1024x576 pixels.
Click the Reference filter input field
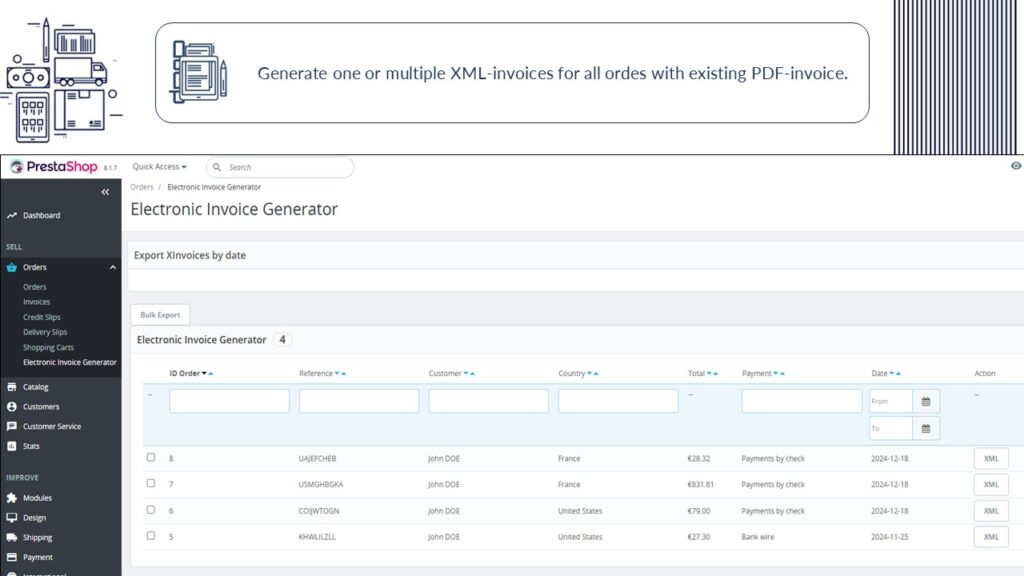[x=358, y=401]
